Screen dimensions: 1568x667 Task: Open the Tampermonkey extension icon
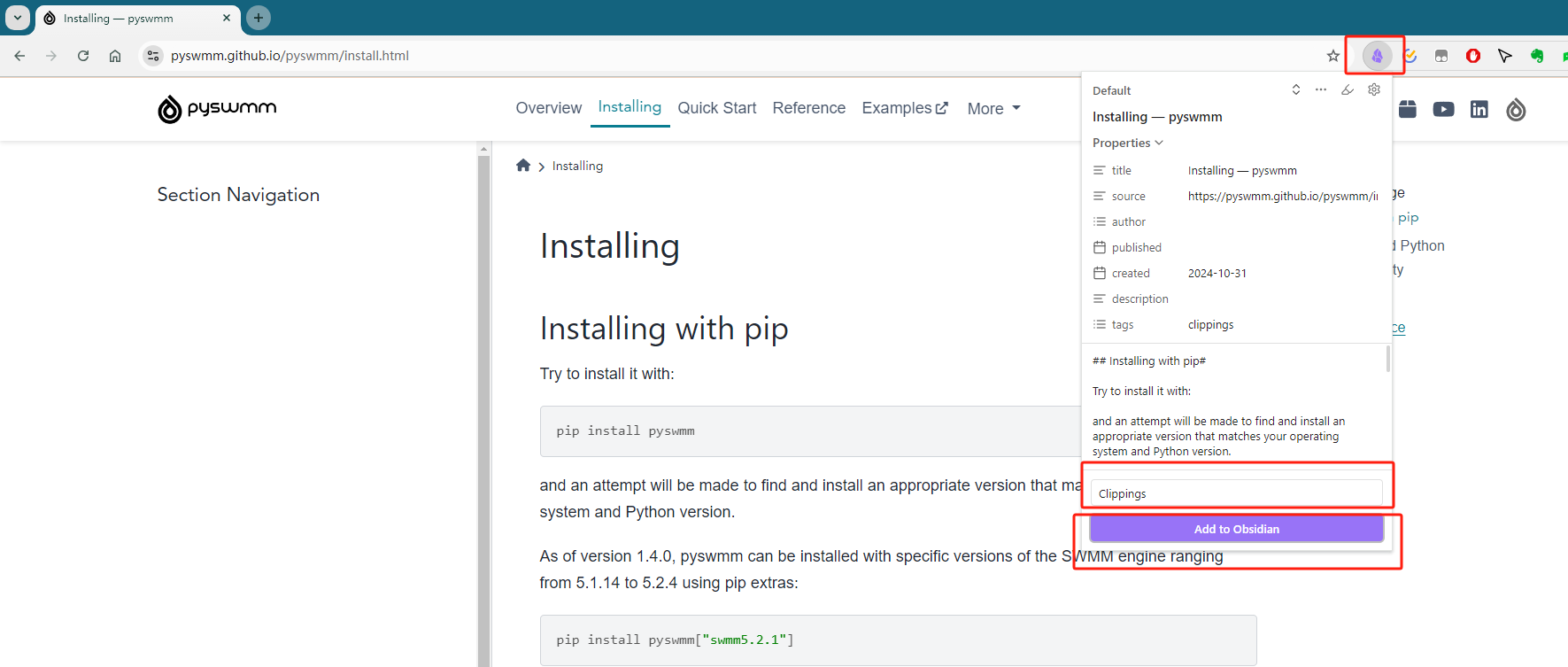1441,56
